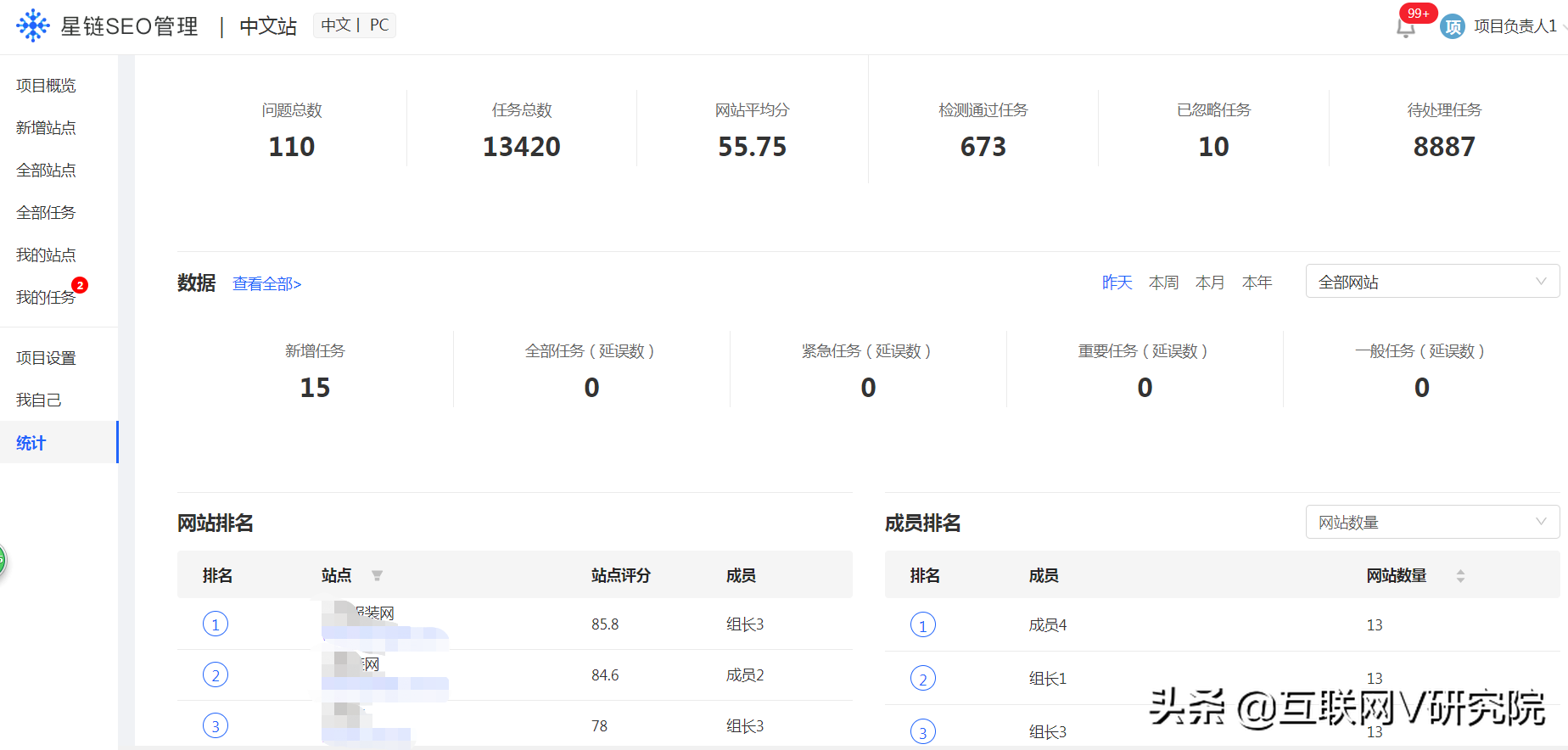
Task: Click the 检测通过任务 value 673
Action: 983,147
